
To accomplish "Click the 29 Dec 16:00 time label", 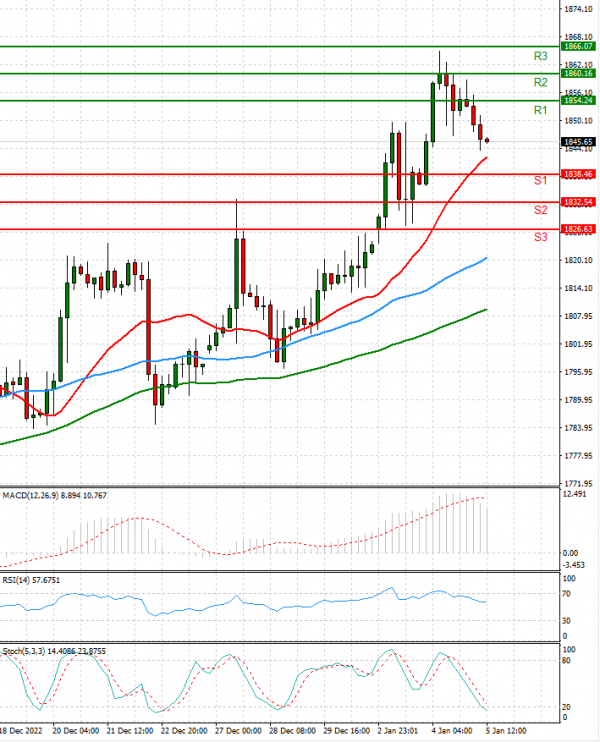I will click(347, 731).
